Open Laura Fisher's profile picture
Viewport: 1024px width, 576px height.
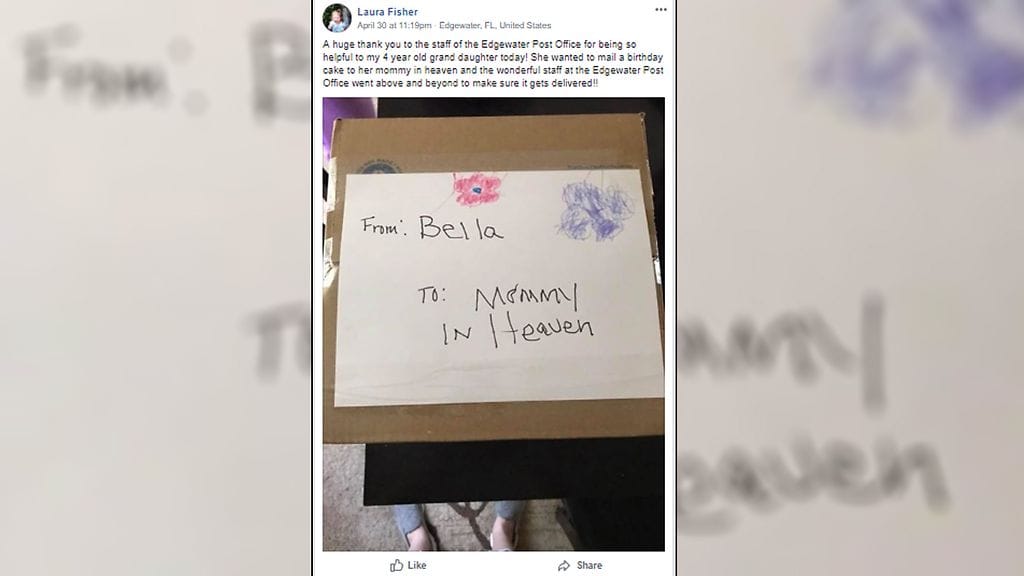(337, 18)
